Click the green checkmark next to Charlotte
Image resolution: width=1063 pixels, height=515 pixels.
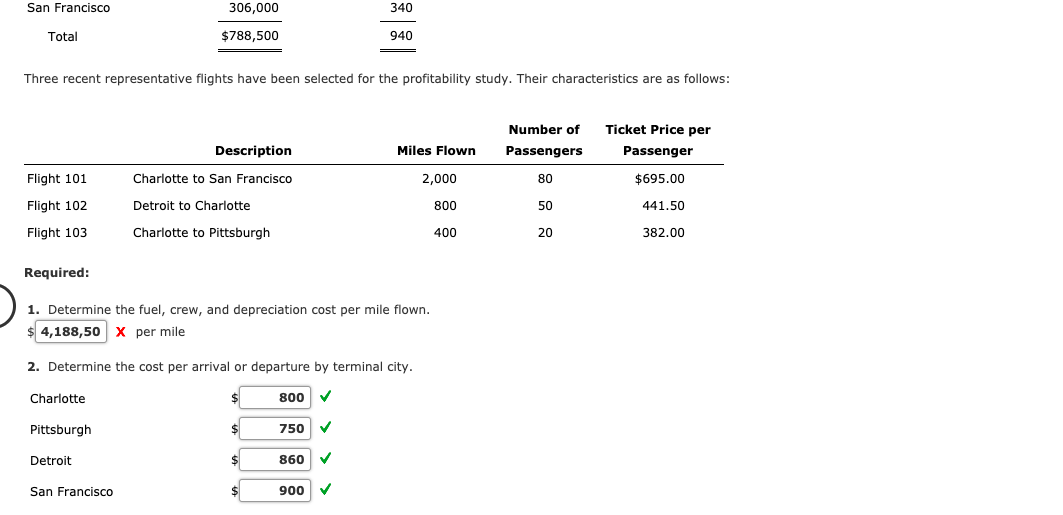325,396
